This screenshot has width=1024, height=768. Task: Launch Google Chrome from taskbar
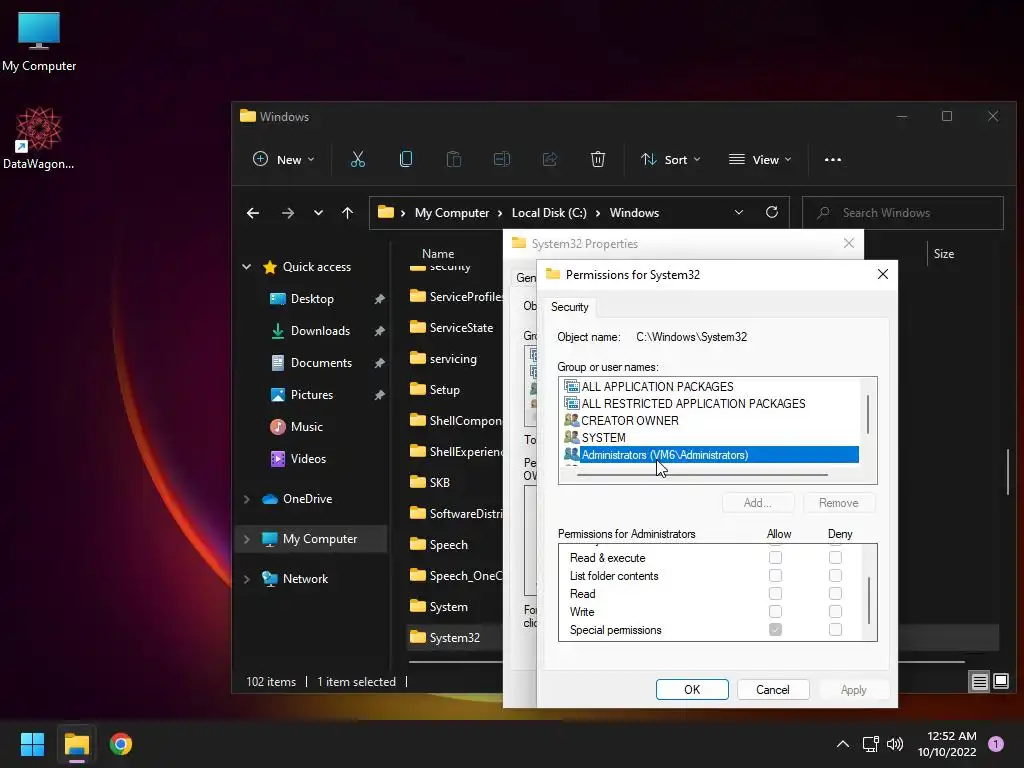(121, 744)
